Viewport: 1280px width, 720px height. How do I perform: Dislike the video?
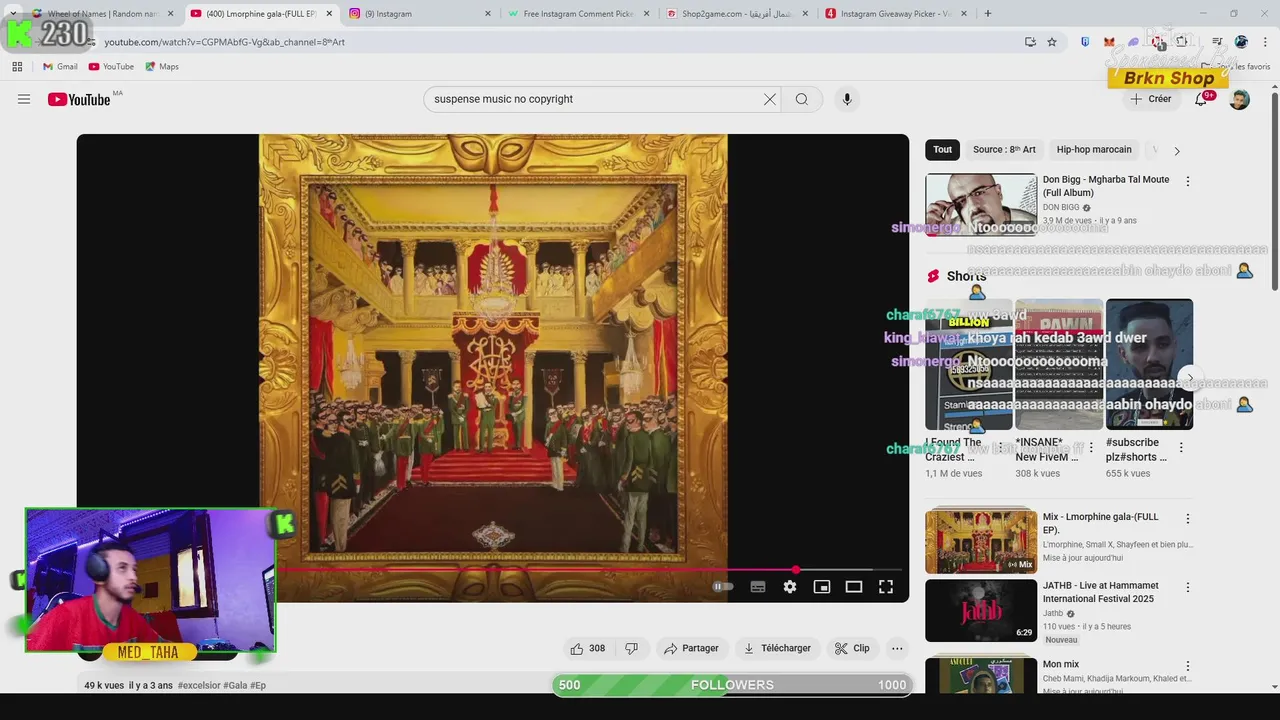click(631, 648)
